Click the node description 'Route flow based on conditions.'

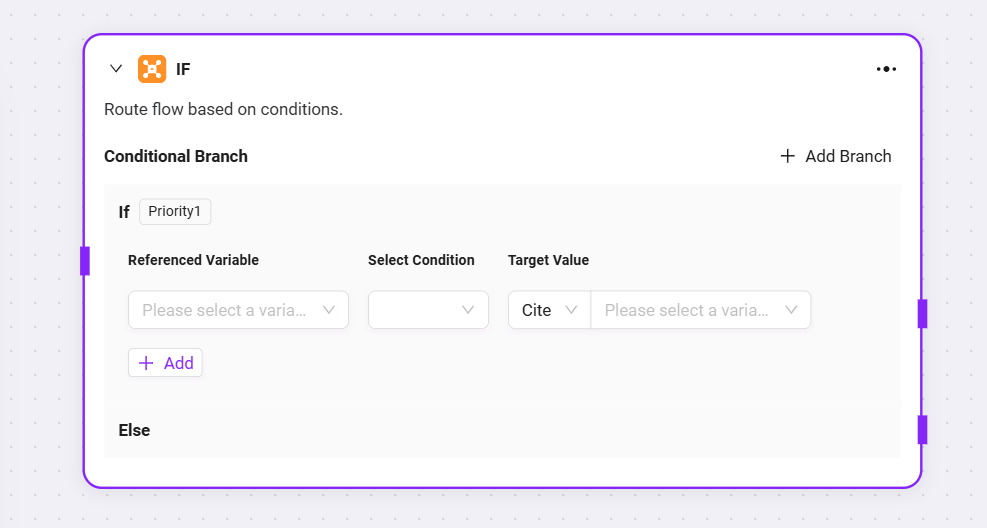tap(223, 110)
